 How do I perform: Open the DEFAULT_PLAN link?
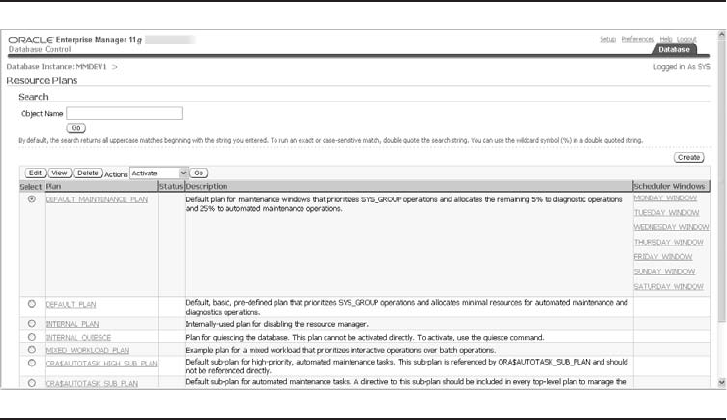[70, 305]
